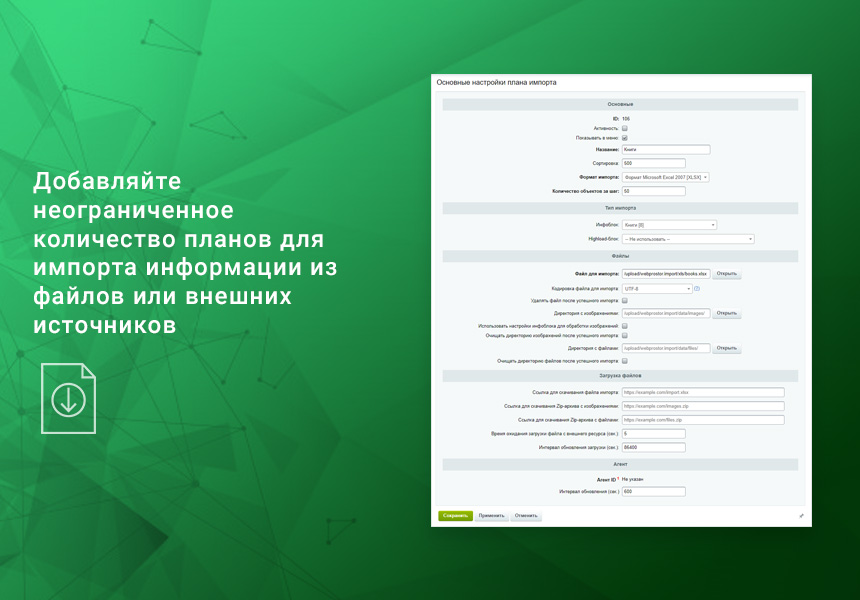Uncheck Показывать в меню

coord(624,137)
